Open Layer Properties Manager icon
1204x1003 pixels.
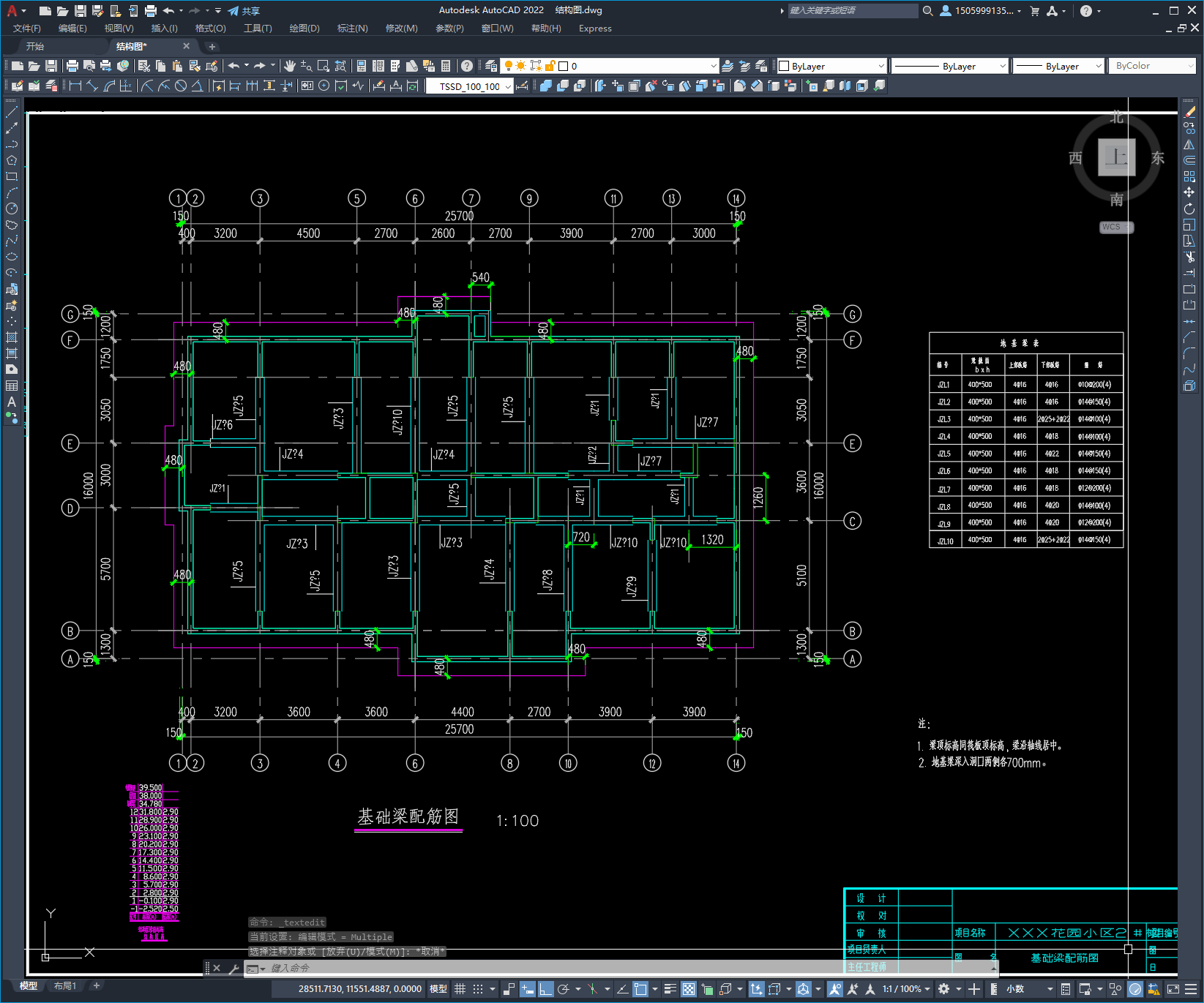click(491, 66)
